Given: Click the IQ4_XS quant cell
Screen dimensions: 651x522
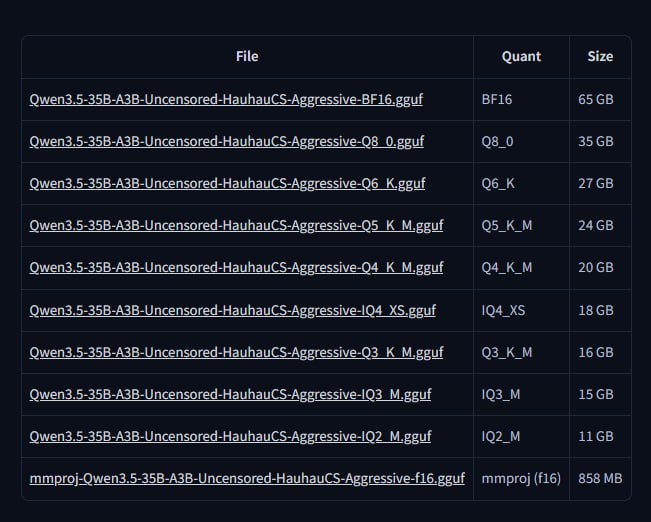Looking at the screenshot, I should point(503,310).
